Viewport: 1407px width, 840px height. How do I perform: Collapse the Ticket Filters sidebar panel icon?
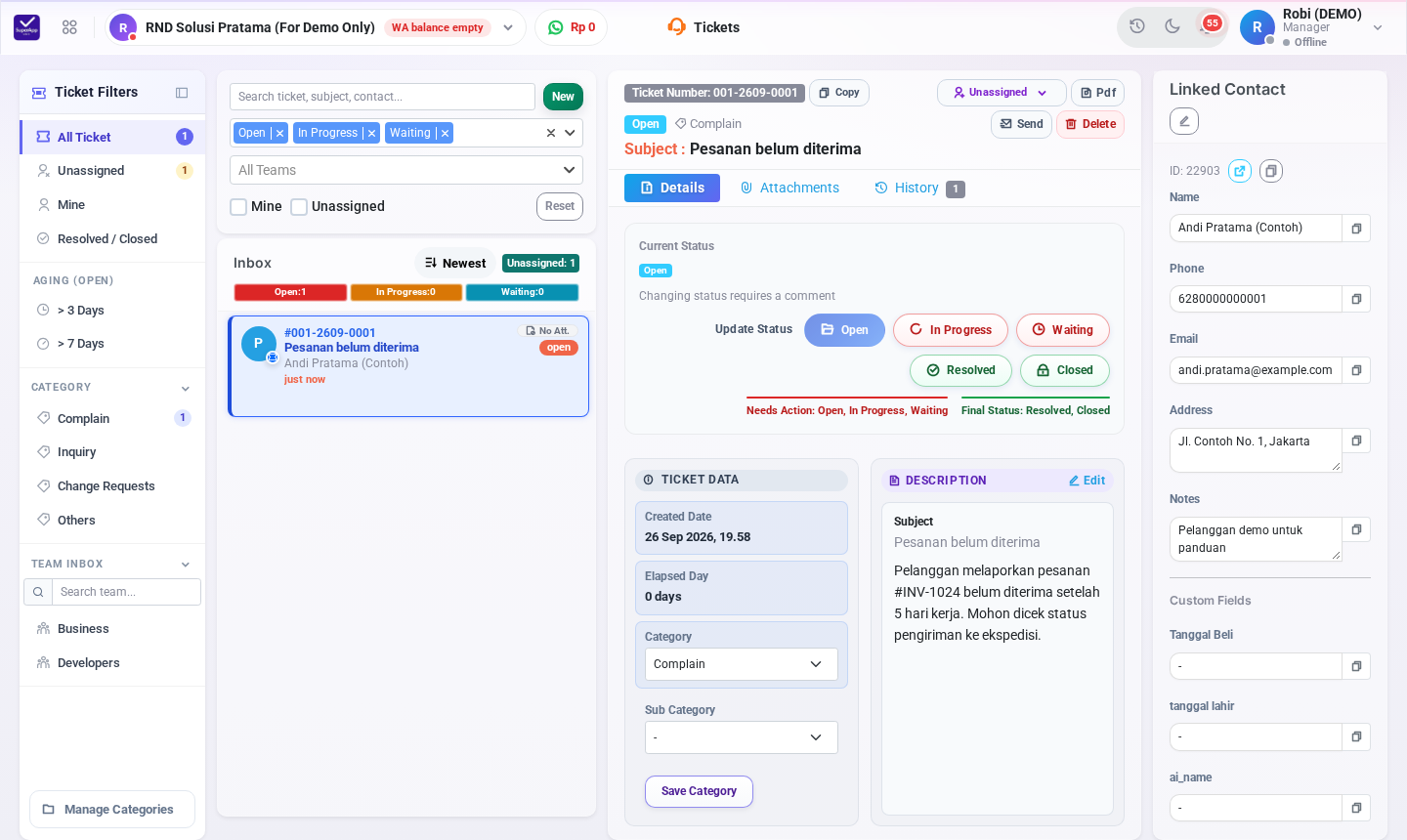182,93
